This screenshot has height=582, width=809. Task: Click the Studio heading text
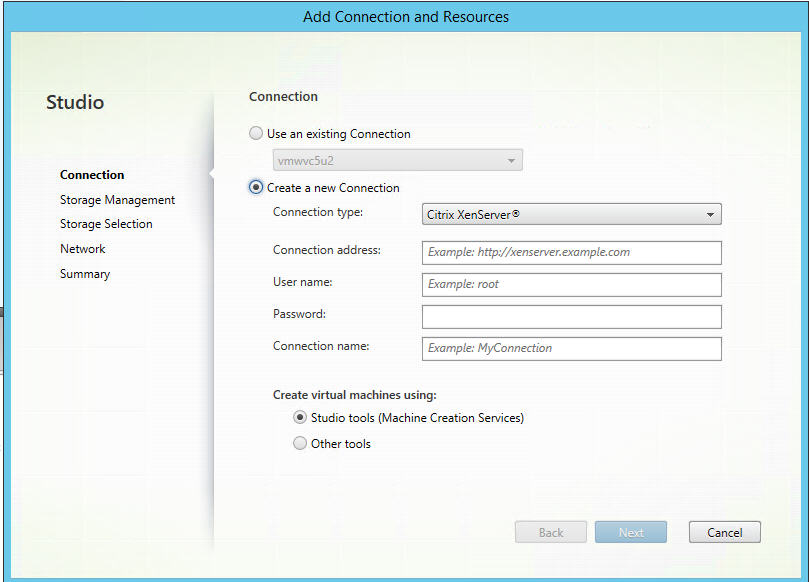[75, 102]
